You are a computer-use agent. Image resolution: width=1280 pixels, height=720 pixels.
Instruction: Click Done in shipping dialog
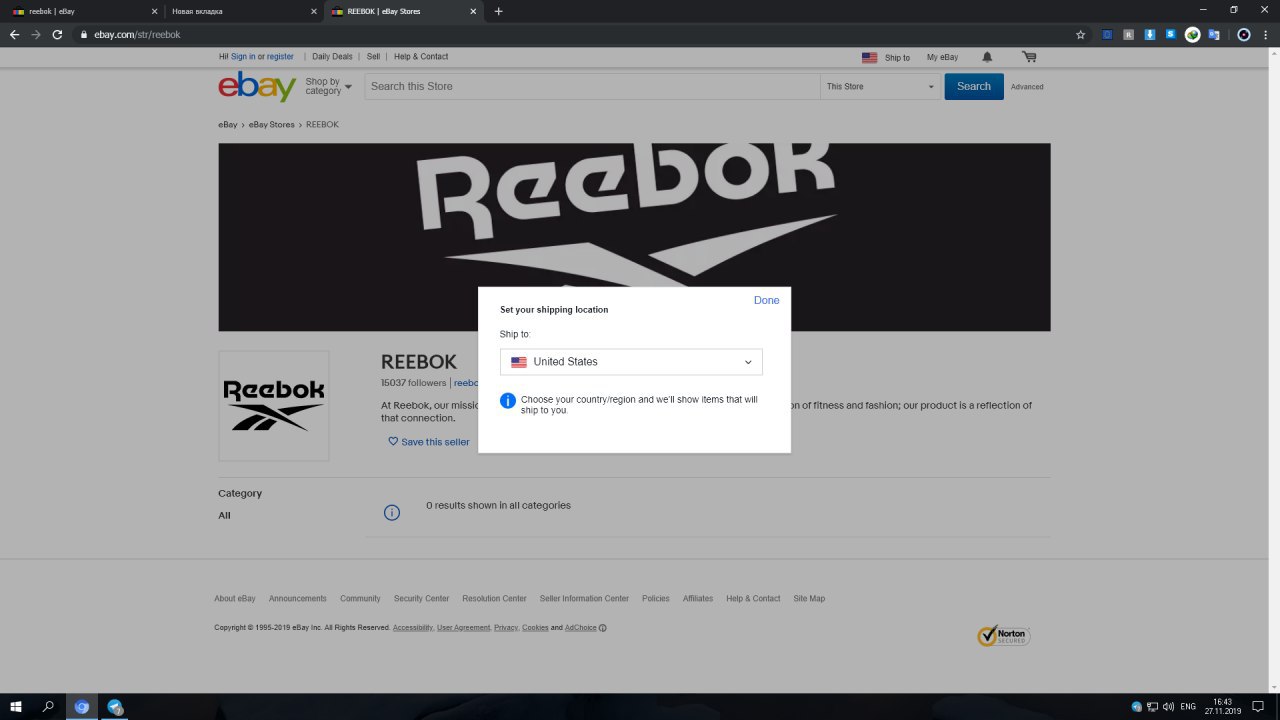coord(766,300)
